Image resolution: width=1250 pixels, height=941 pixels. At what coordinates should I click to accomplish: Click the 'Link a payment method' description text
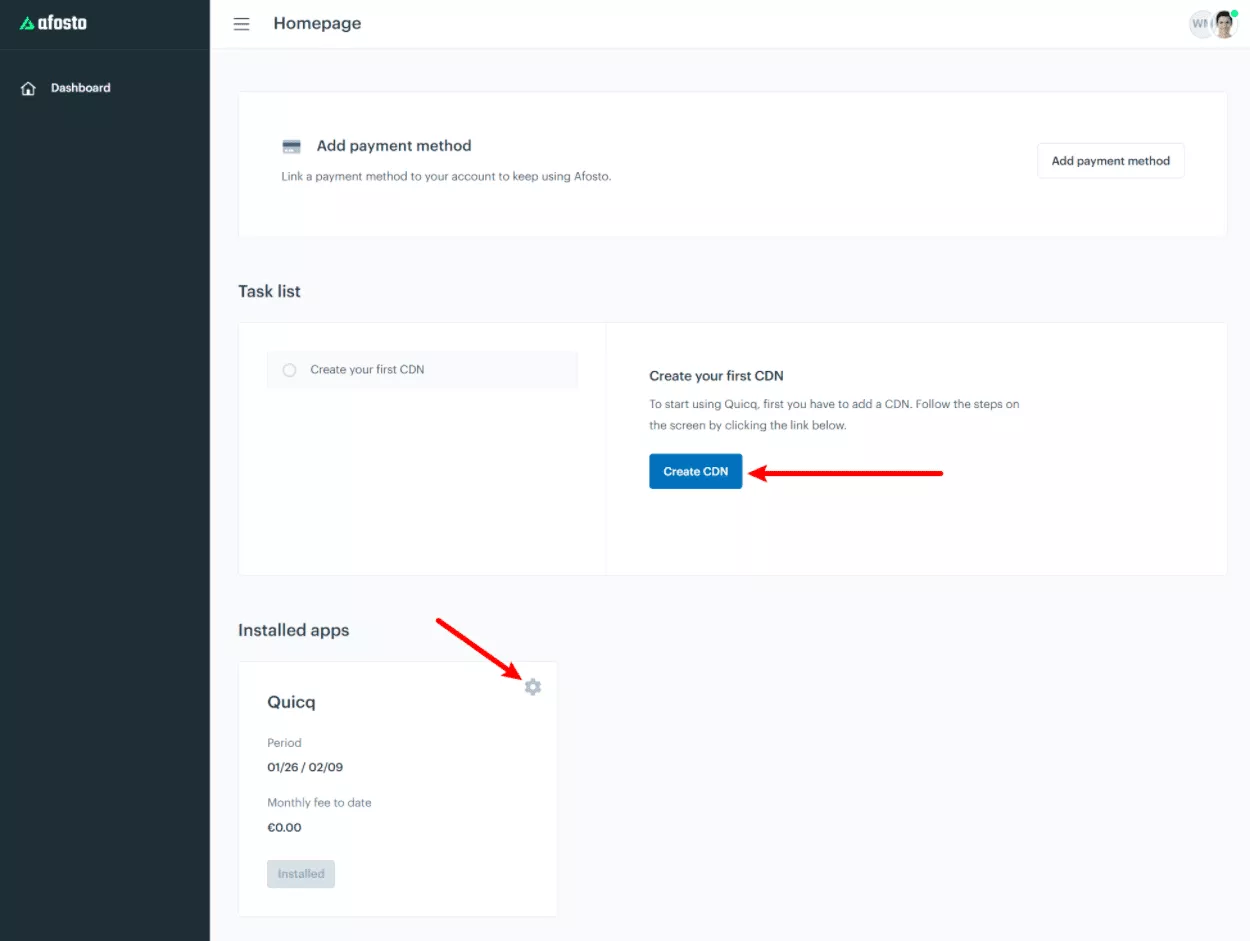(446, 177)
